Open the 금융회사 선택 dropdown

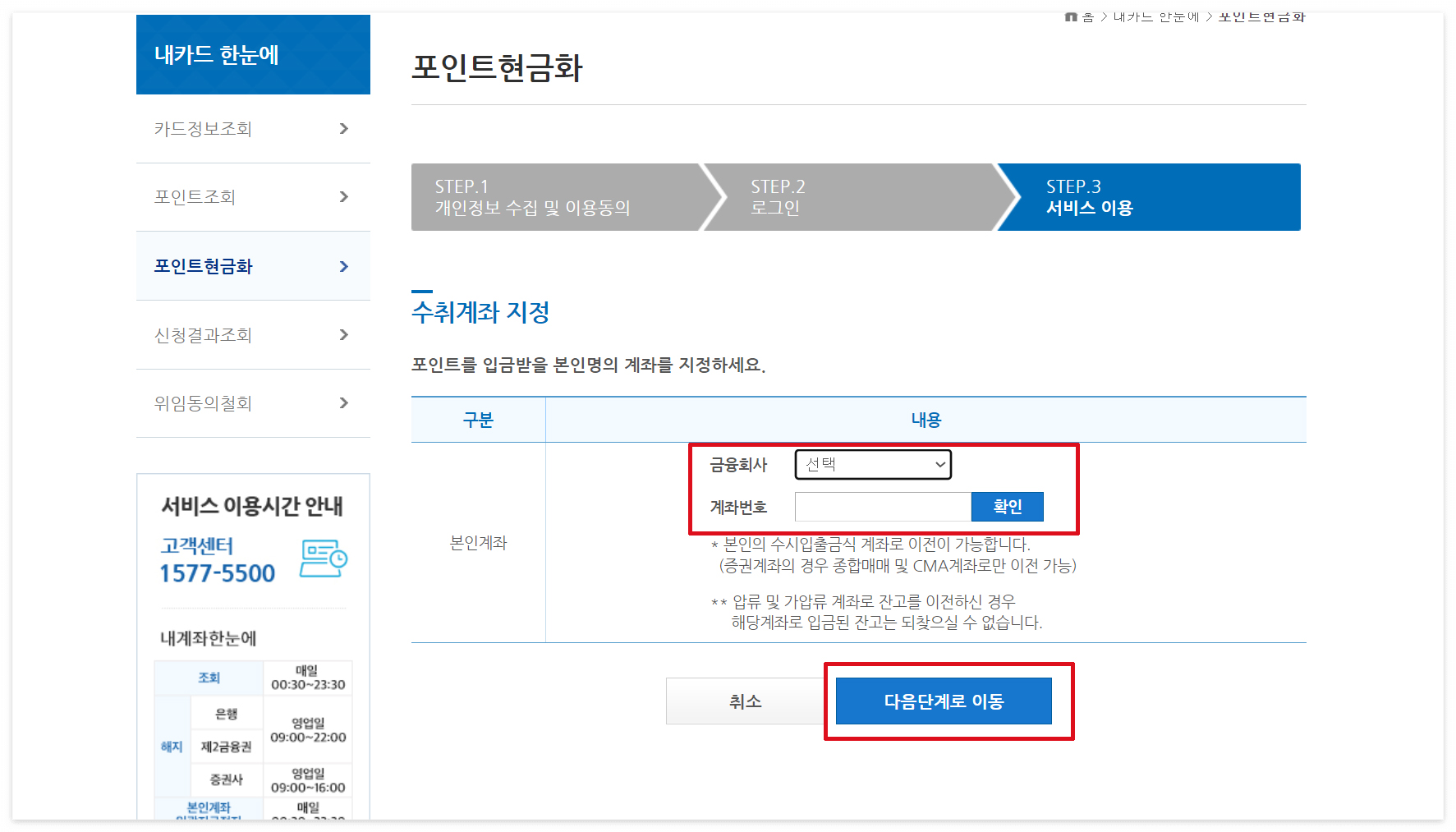point(872,464)
